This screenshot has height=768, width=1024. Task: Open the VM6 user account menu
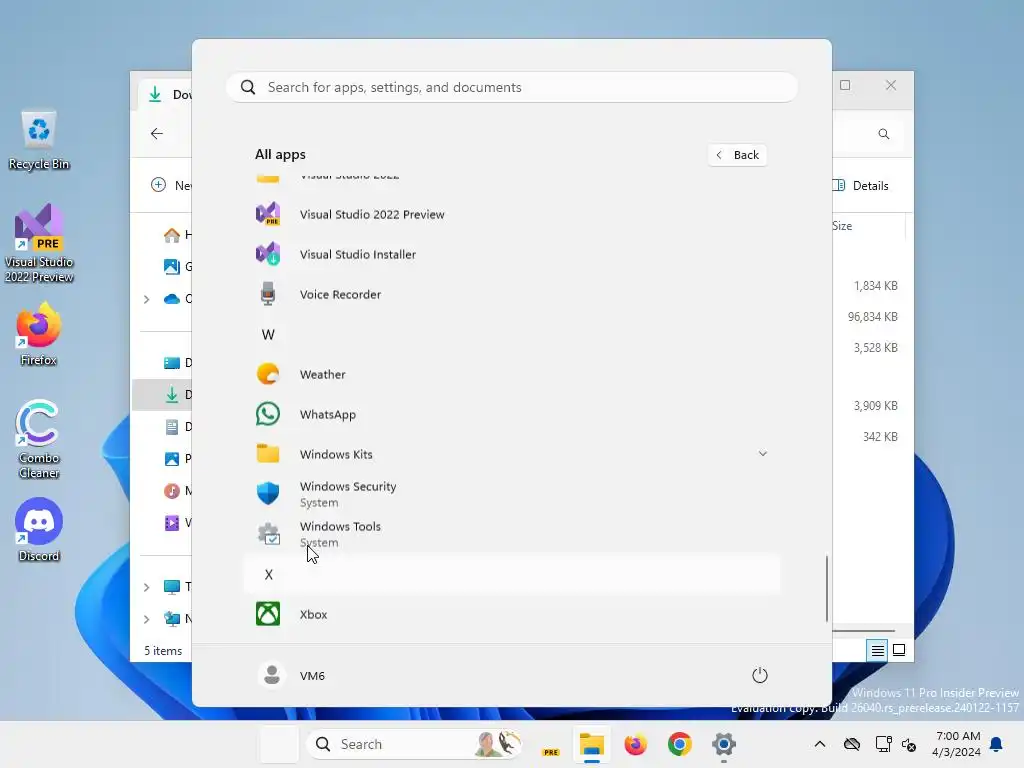coord(291,675)
